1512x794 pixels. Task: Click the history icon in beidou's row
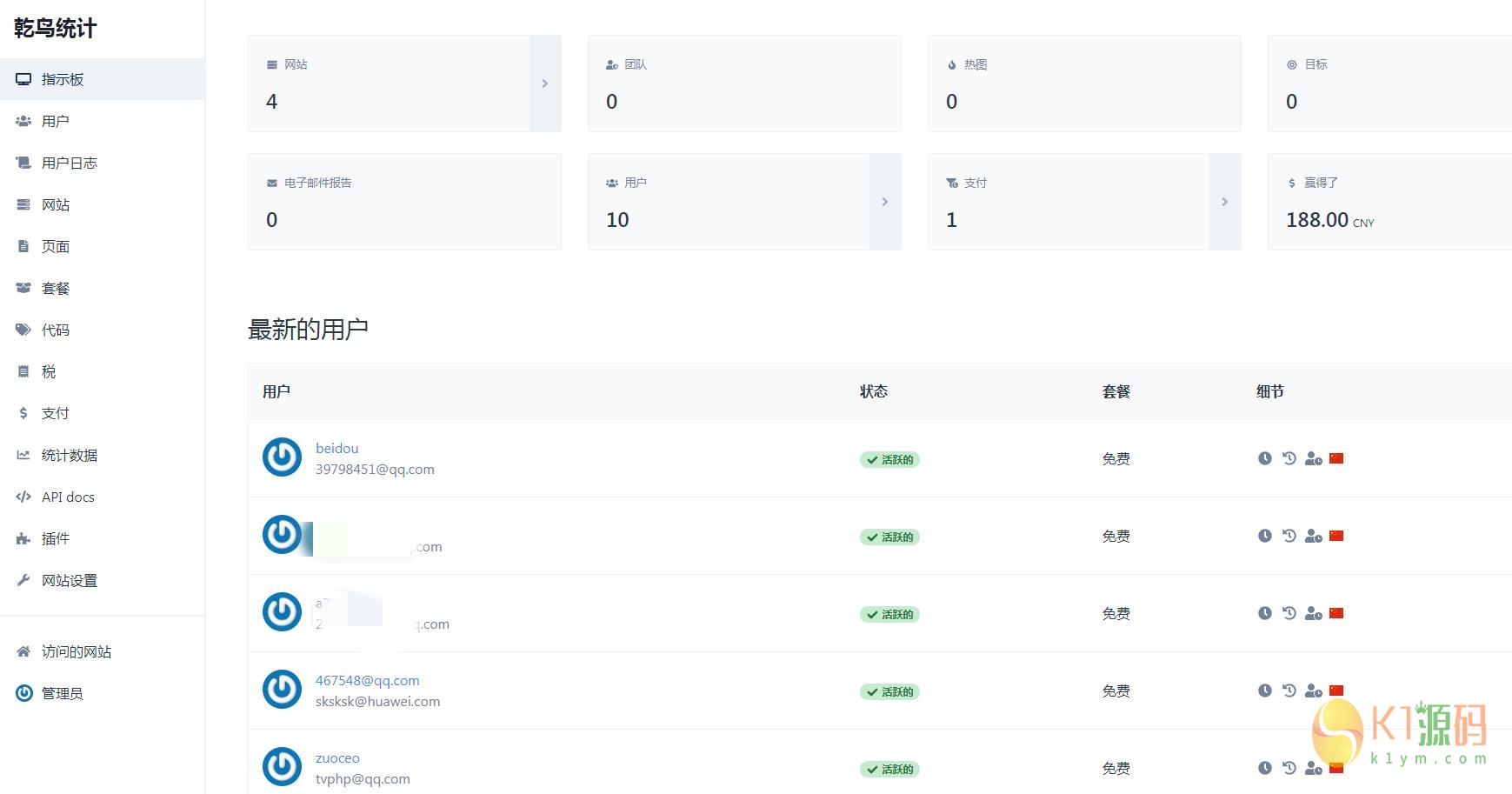pyautogui.click(x=1289, y=458)
